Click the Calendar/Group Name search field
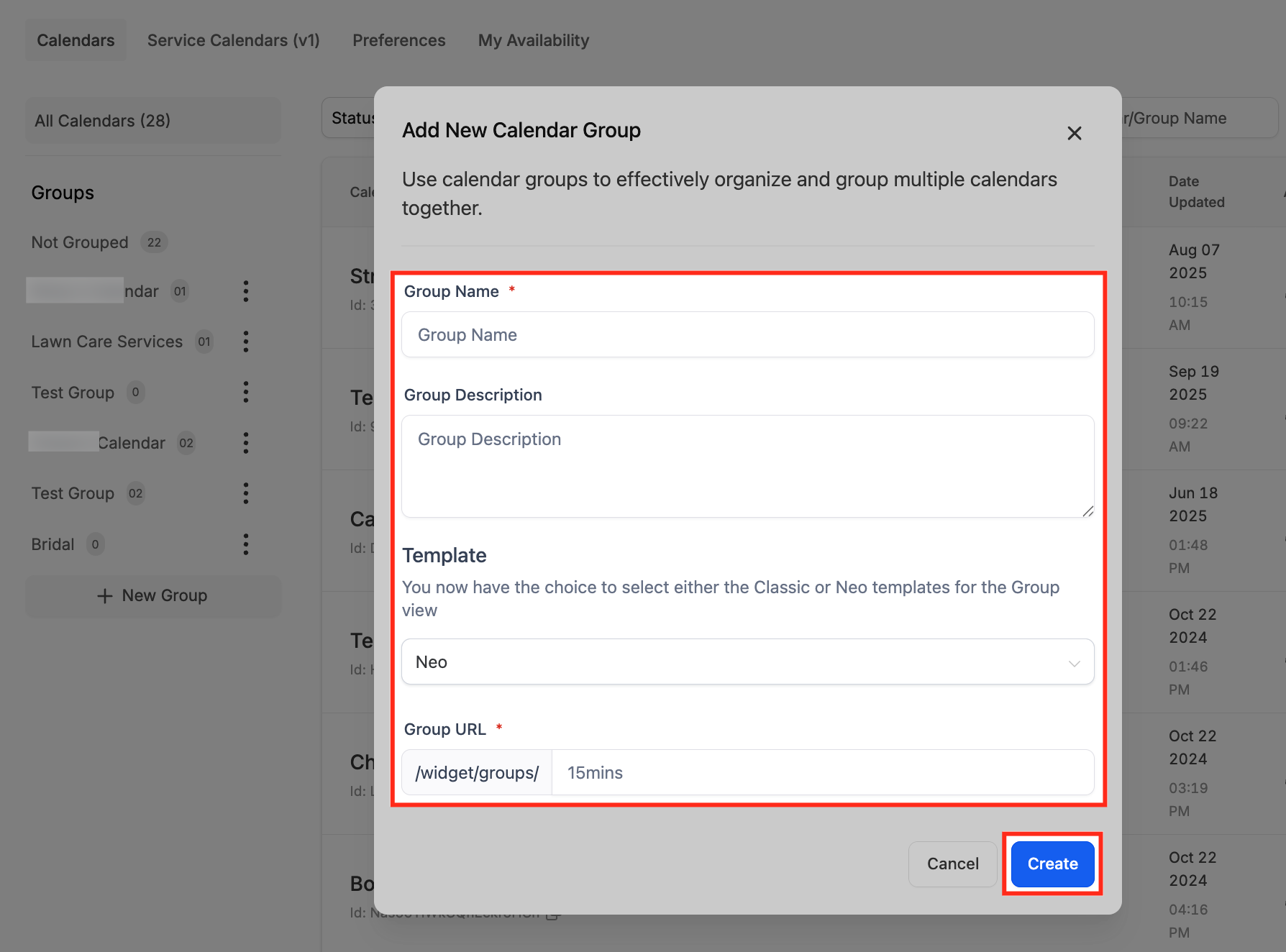The height and width of the screenshot is (952, 1286). click(x=1199, y=118)
